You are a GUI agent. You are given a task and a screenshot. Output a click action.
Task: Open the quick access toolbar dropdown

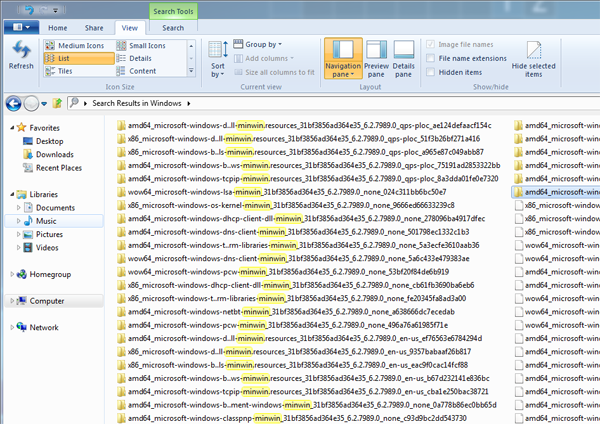tap(55, 11)
